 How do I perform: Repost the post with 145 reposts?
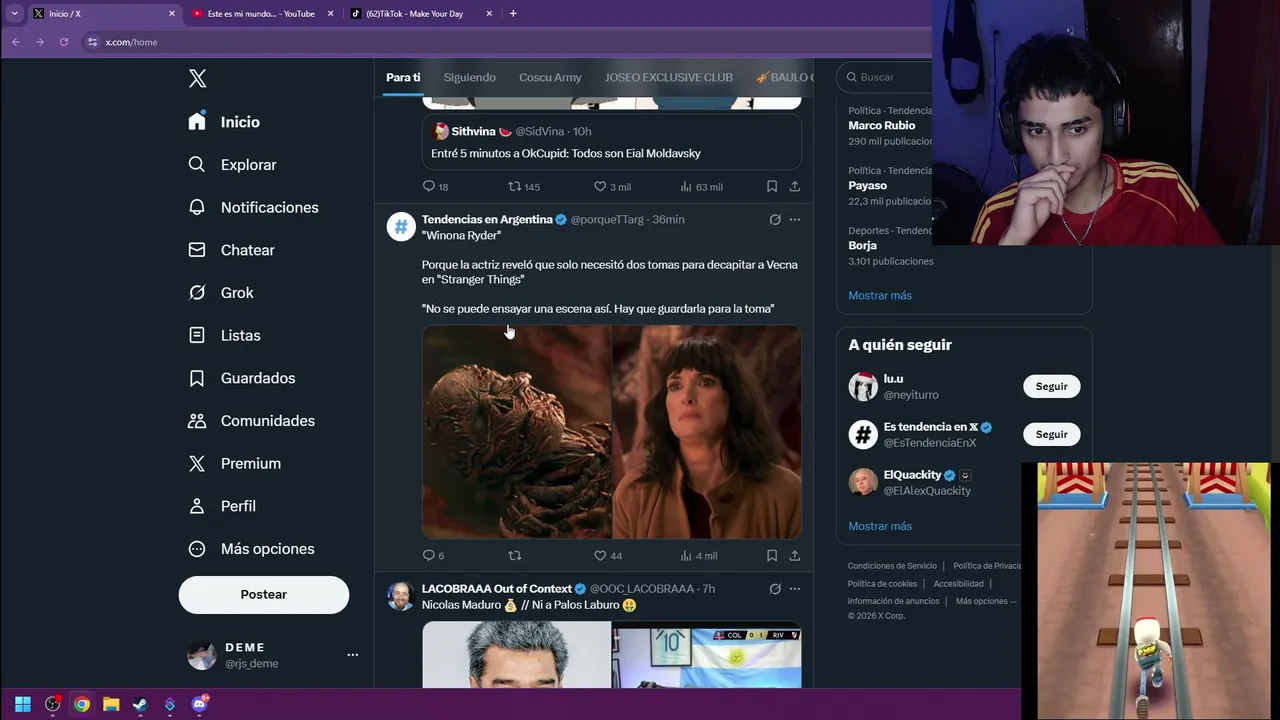point(524,187)
